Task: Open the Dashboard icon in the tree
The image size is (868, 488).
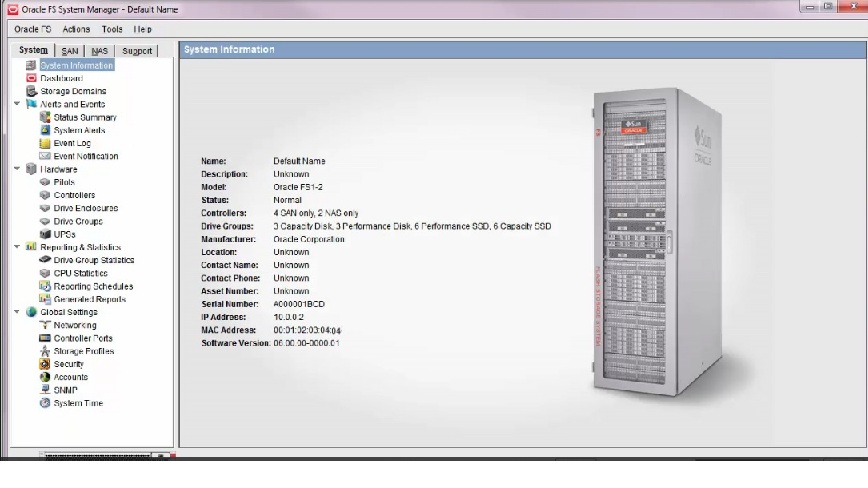Action: pos(31,78)
